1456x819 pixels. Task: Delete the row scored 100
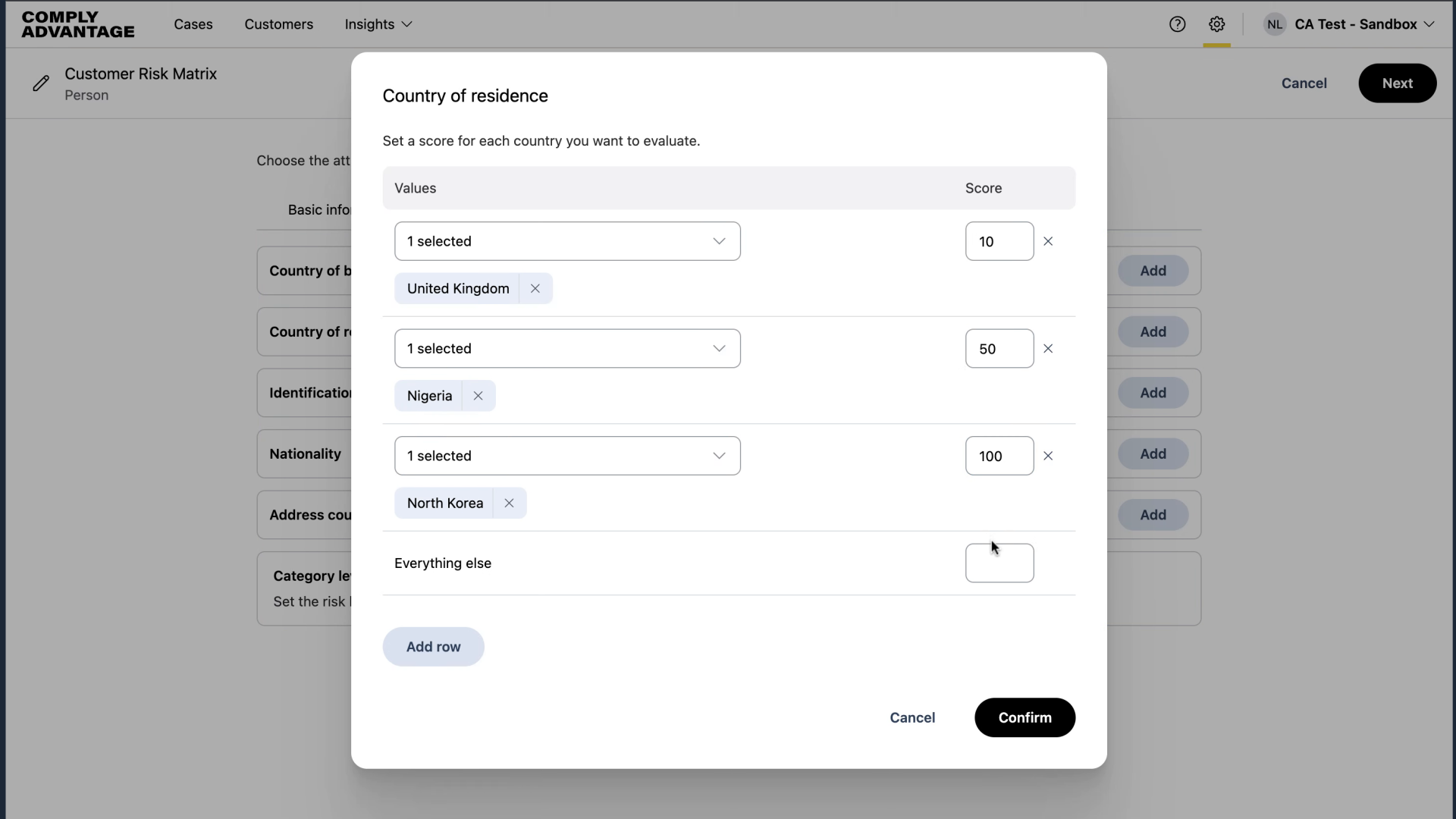[x=1048, y=456]
